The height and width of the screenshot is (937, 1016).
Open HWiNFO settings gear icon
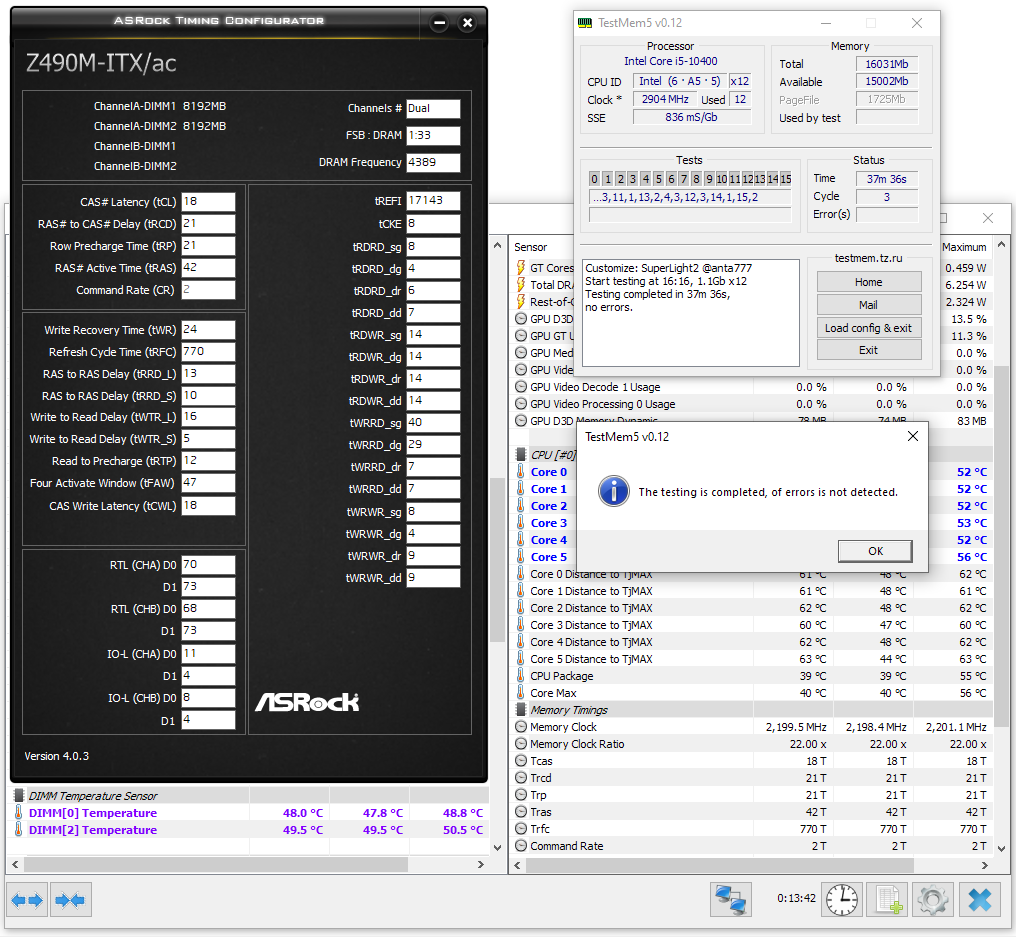933,899
